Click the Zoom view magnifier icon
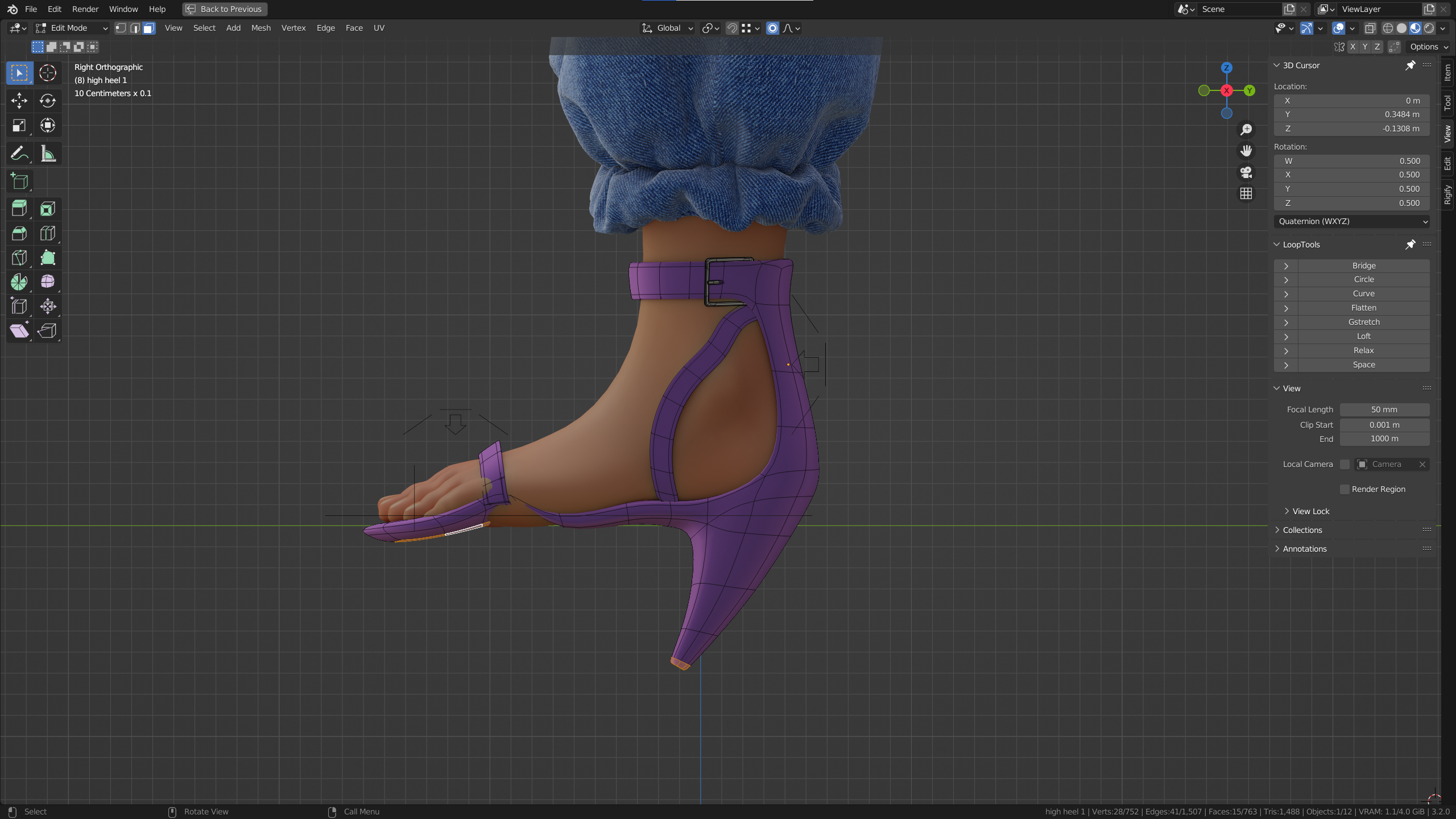Viewport: 1456px width, 819px height. click(1246, 130)
